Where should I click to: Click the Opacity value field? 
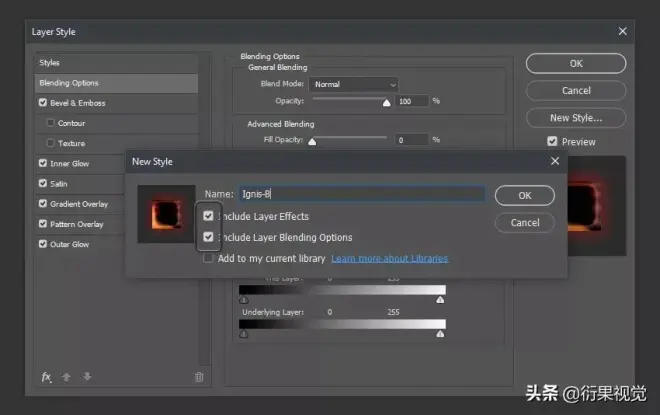tap(411, 101)
